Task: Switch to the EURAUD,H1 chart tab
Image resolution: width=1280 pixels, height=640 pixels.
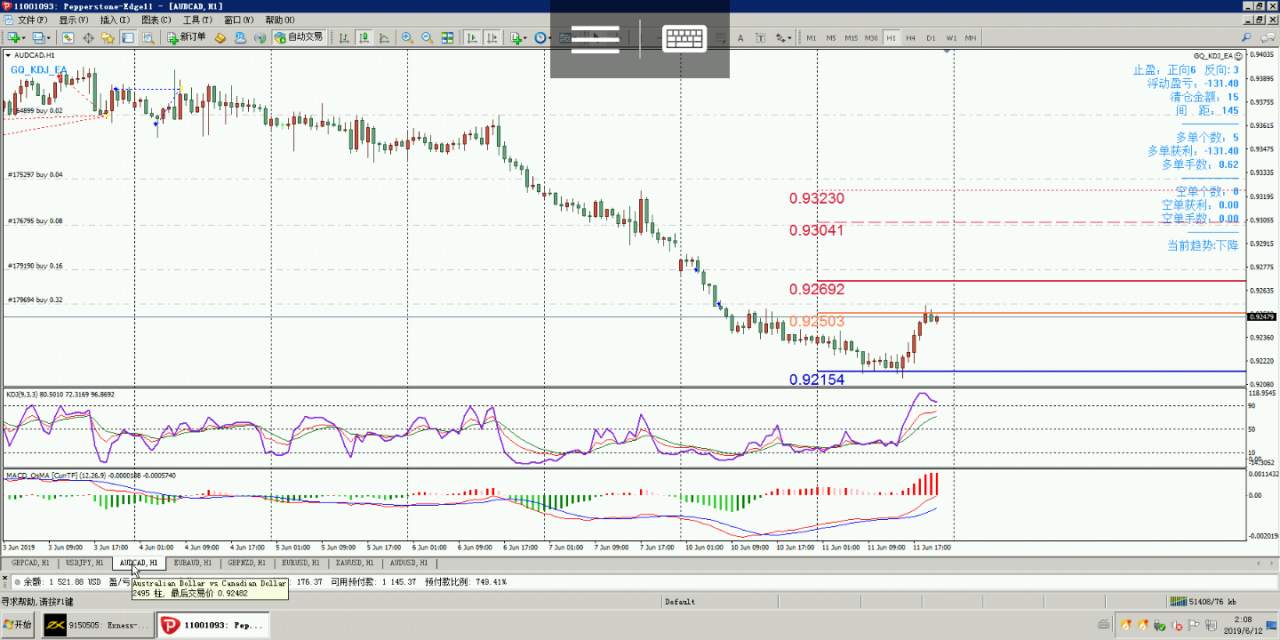Action: [x=192, y=563]
